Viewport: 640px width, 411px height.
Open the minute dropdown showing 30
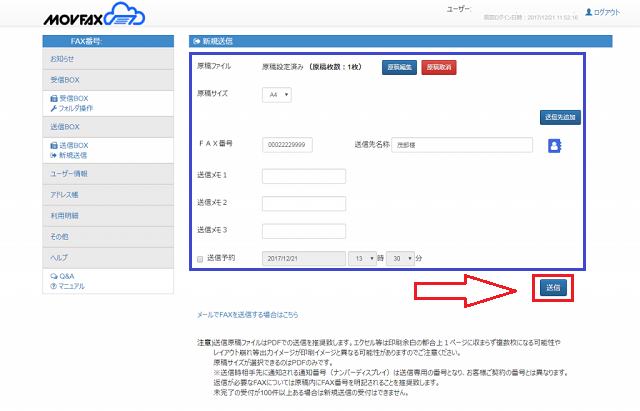click(400, 258)
